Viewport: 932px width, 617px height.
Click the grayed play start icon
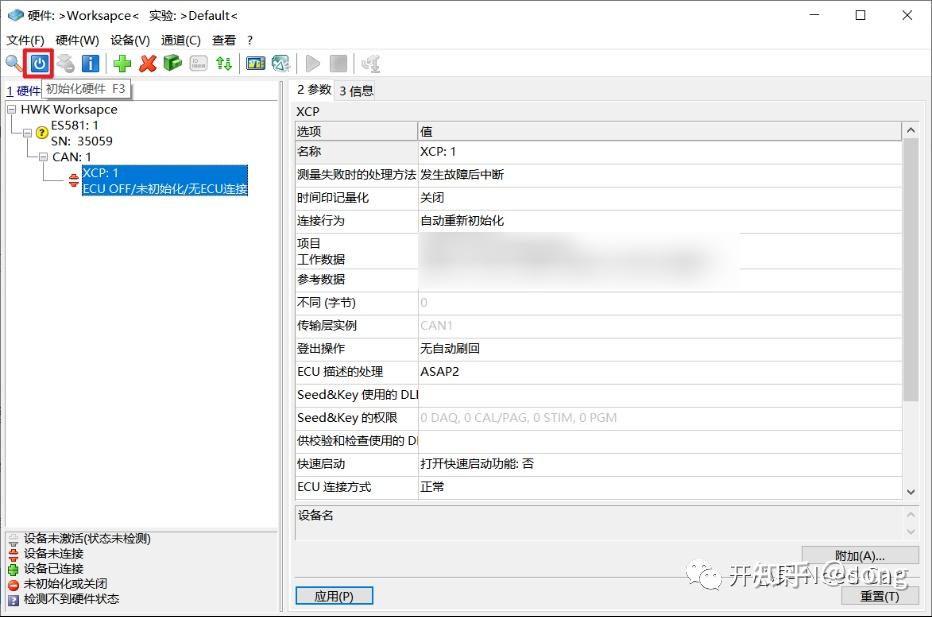[x=313, y=63]
